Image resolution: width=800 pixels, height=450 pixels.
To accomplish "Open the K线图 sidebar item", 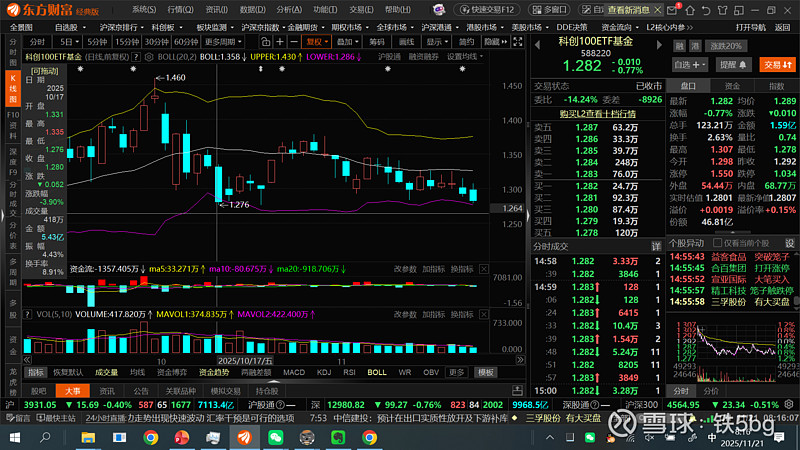I will point(13,88).
